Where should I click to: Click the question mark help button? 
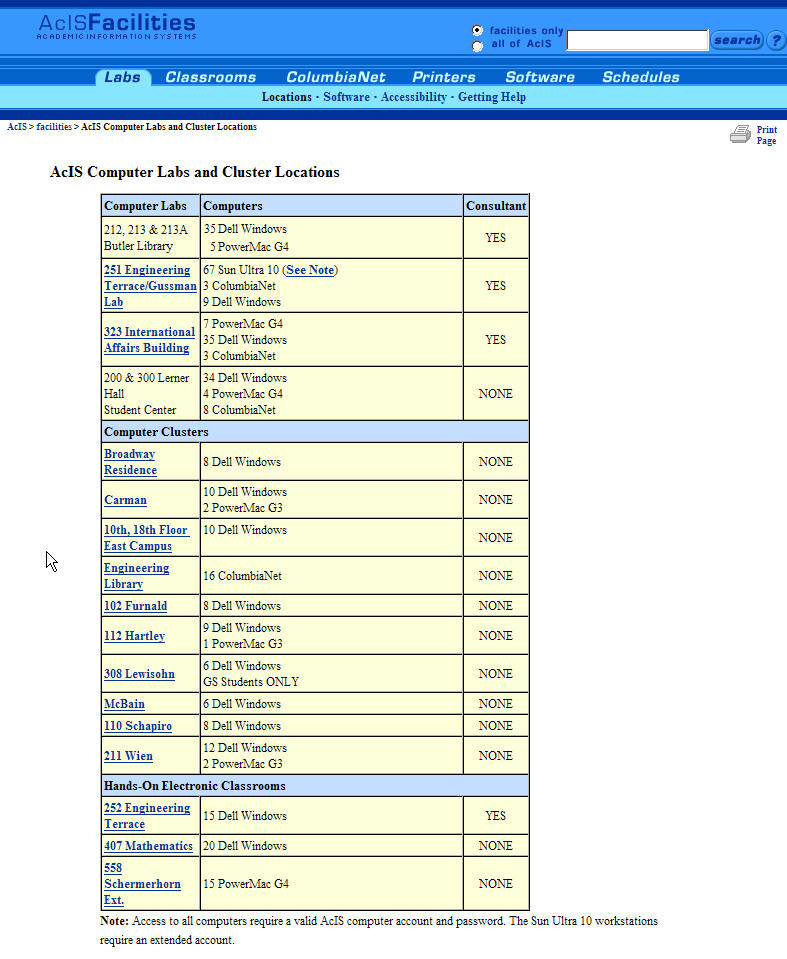(776, 40)
